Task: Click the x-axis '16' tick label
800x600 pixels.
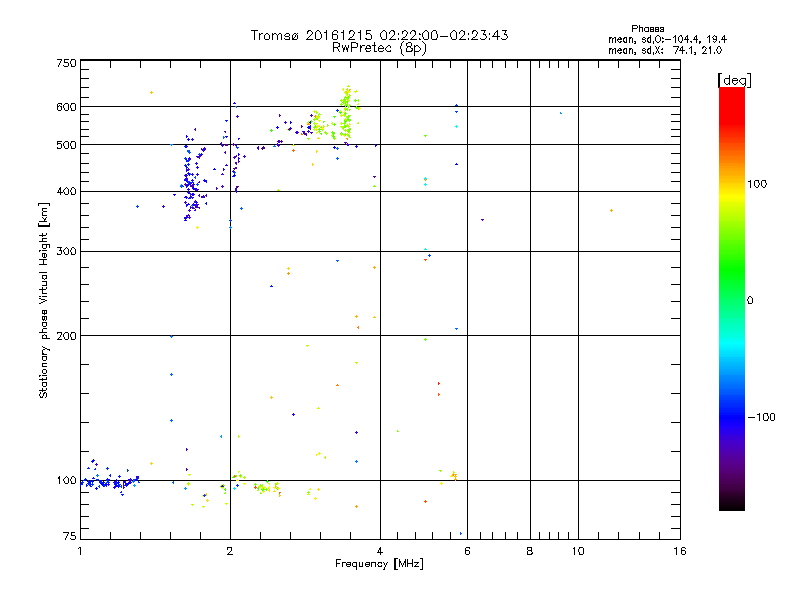Action: [680, 551]
